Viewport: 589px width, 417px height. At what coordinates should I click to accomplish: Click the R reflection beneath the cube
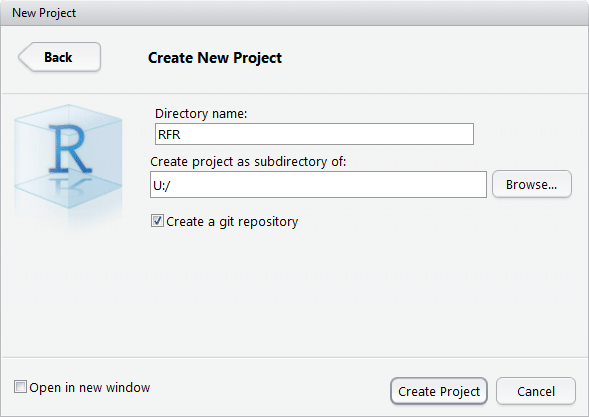70,186
